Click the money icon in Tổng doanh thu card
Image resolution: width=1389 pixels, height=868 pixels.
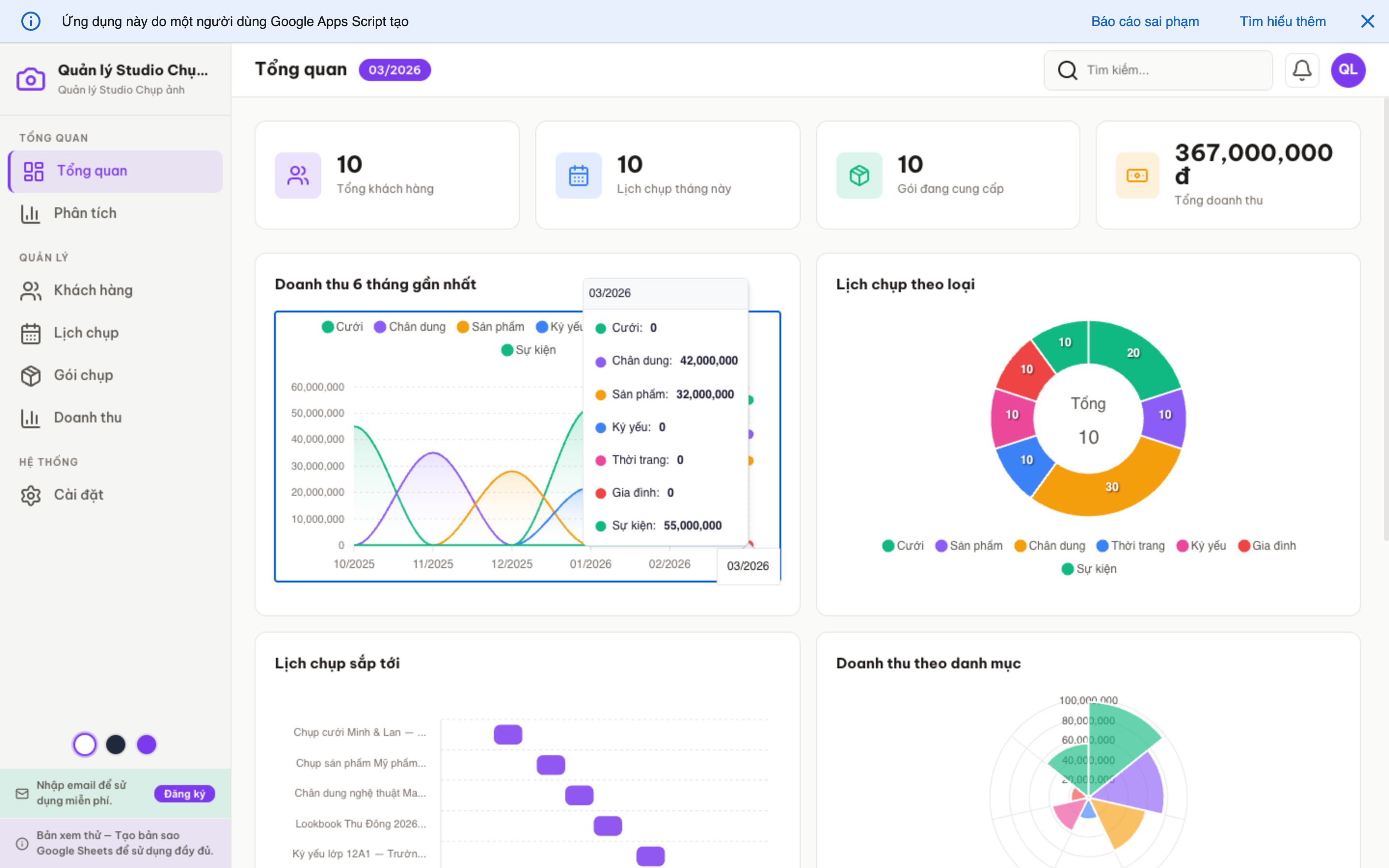[1137, 175]
